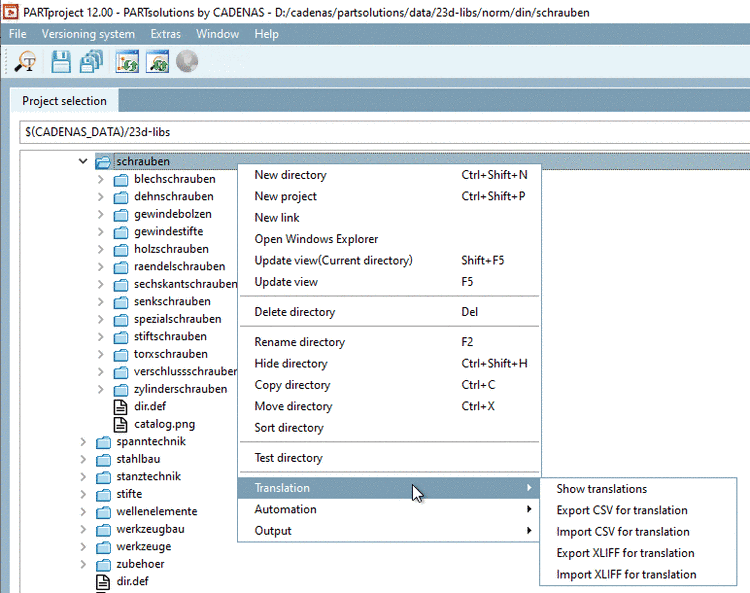Click the PARTproject app icon in title bar
The image size is (750, 593).
point(11,12)
